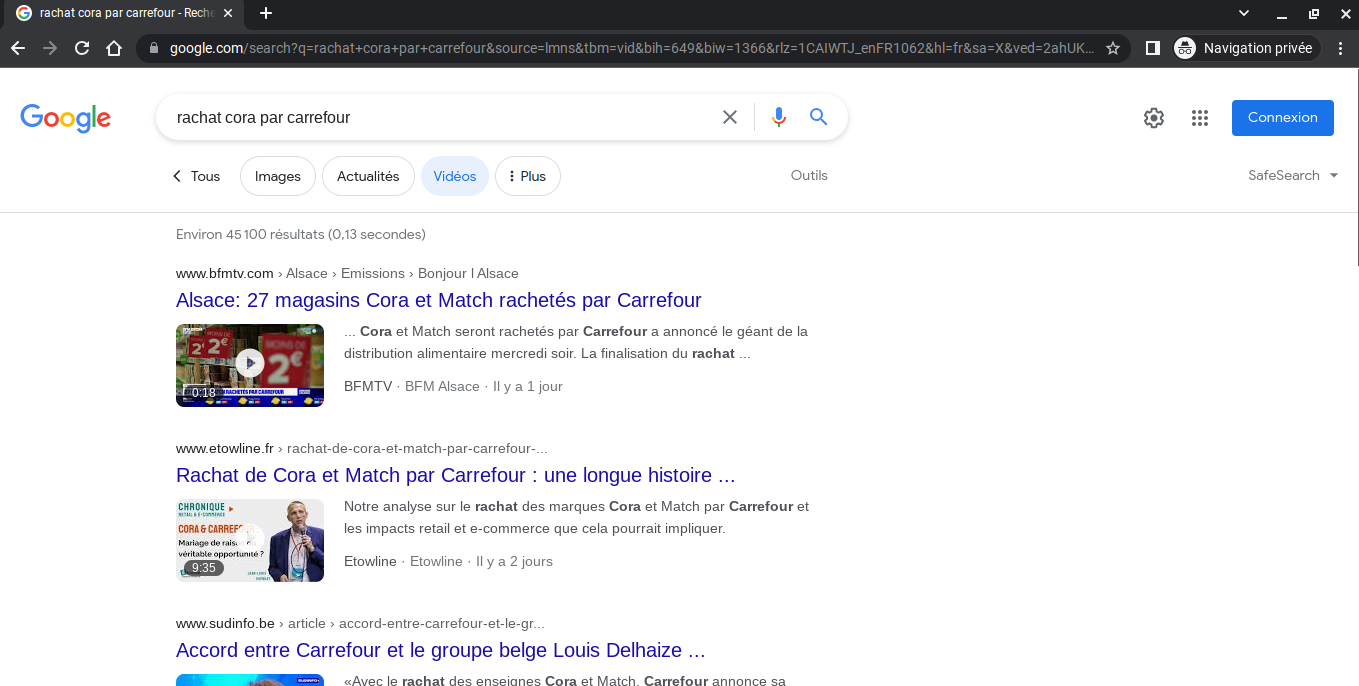Open the Google apps grid
Image resolution: width=1359 pixels, height=686 pixels.
[x=1200, y=118]
